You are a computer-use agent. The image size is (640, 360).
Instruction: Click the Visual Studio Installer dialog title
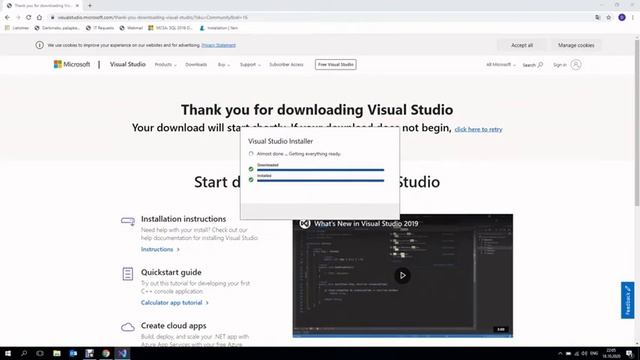click(x=280, y=141)
